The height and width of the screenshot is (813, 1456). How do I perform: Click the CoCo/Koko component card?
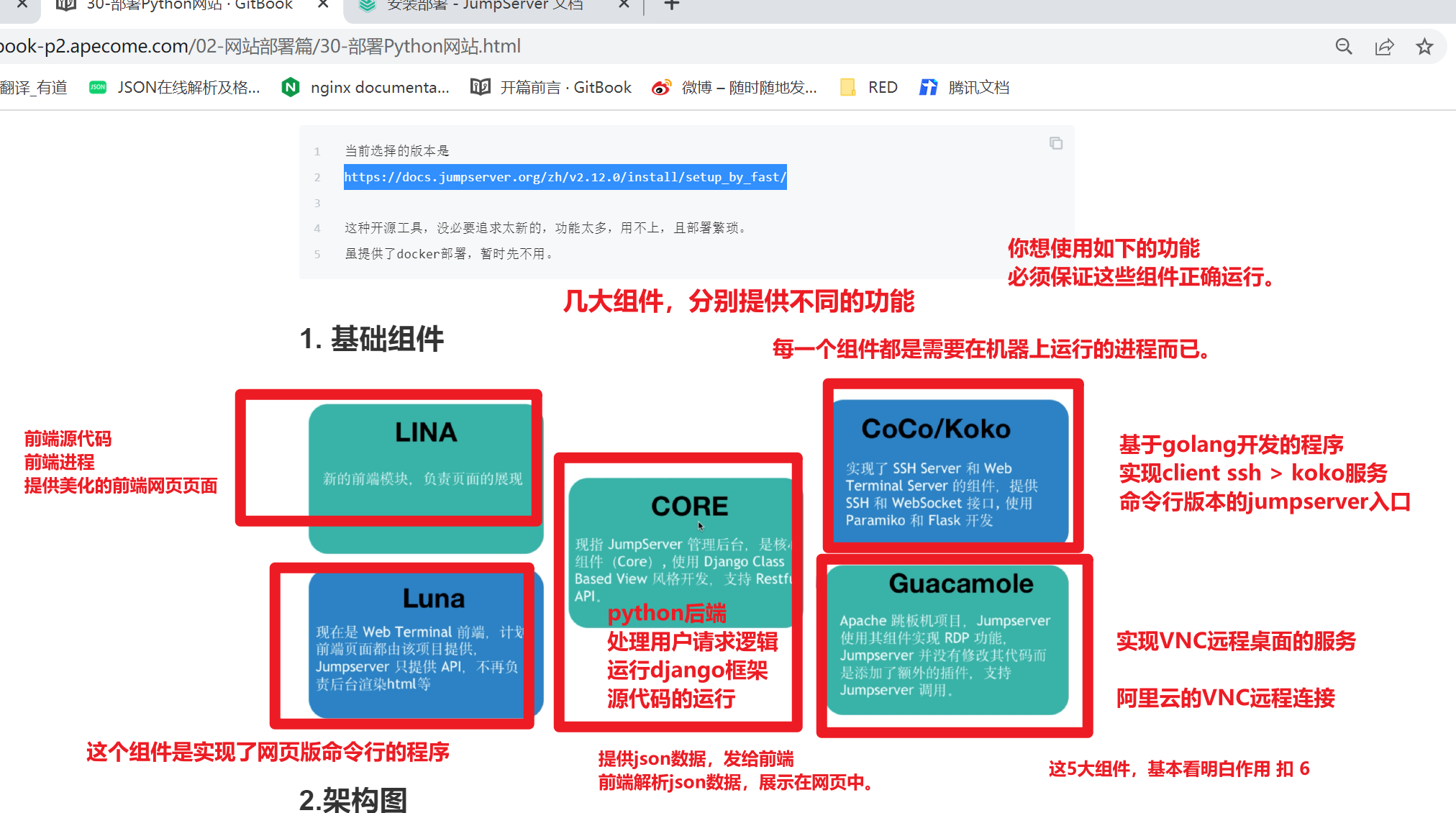pos(950,471)
